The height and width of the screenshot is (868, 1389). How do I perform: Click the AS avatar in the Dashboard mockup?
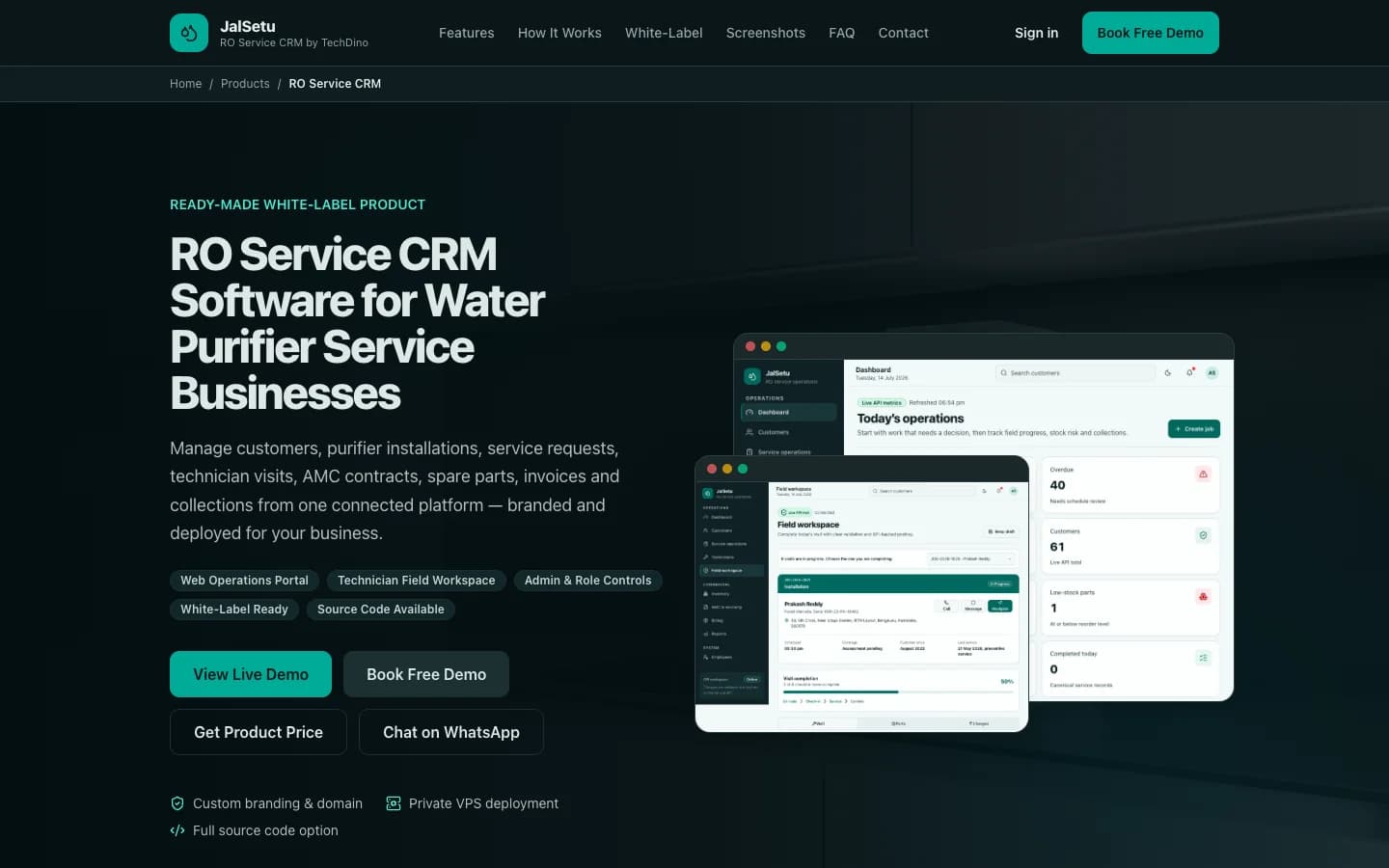[1212, 372]
